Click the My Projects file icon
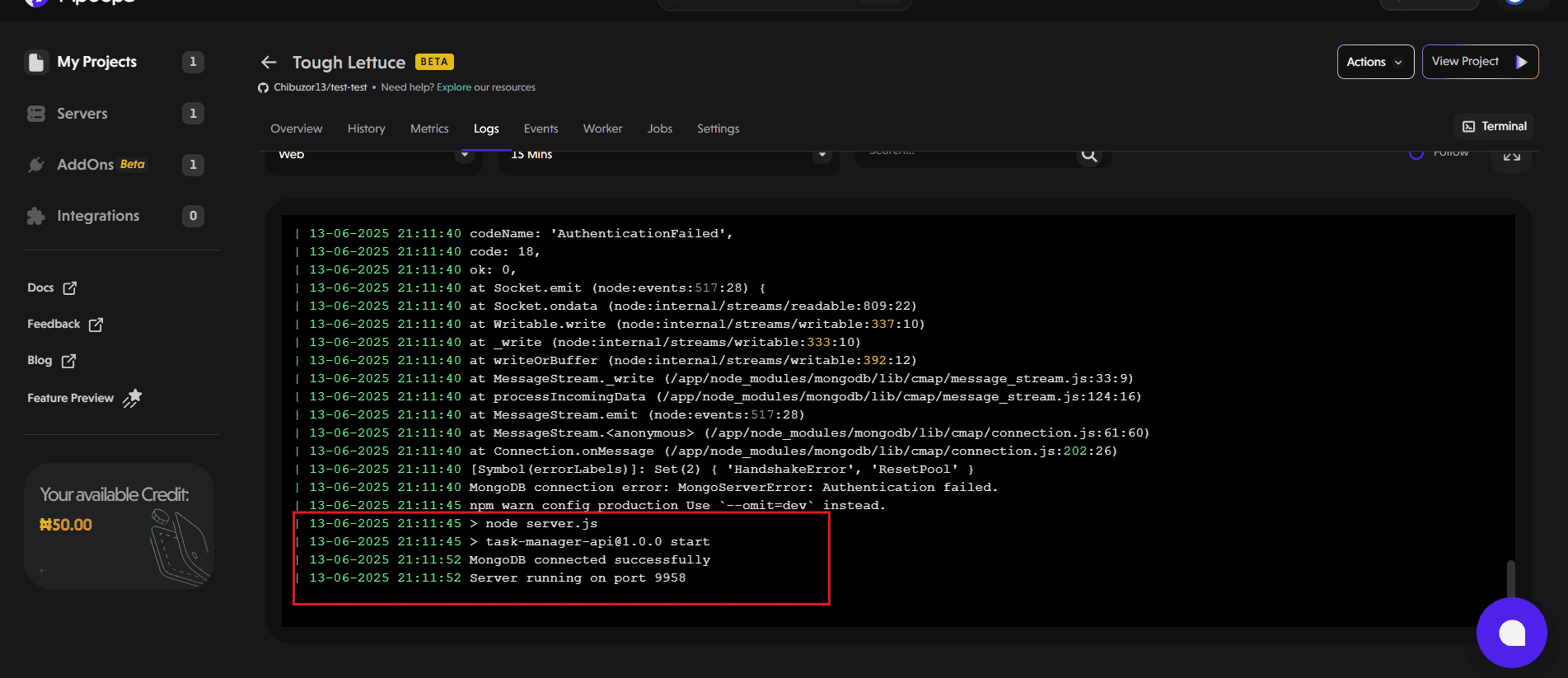 click(36, 62)
